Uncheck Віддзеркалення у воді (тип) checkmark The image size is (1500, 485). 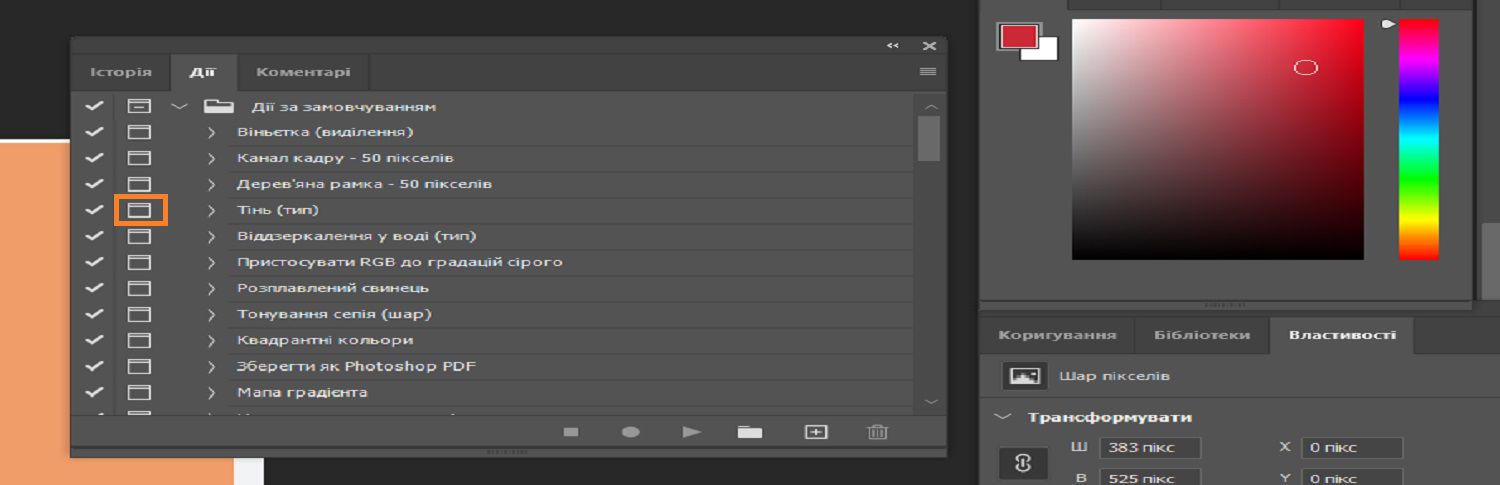coord(95,236)
